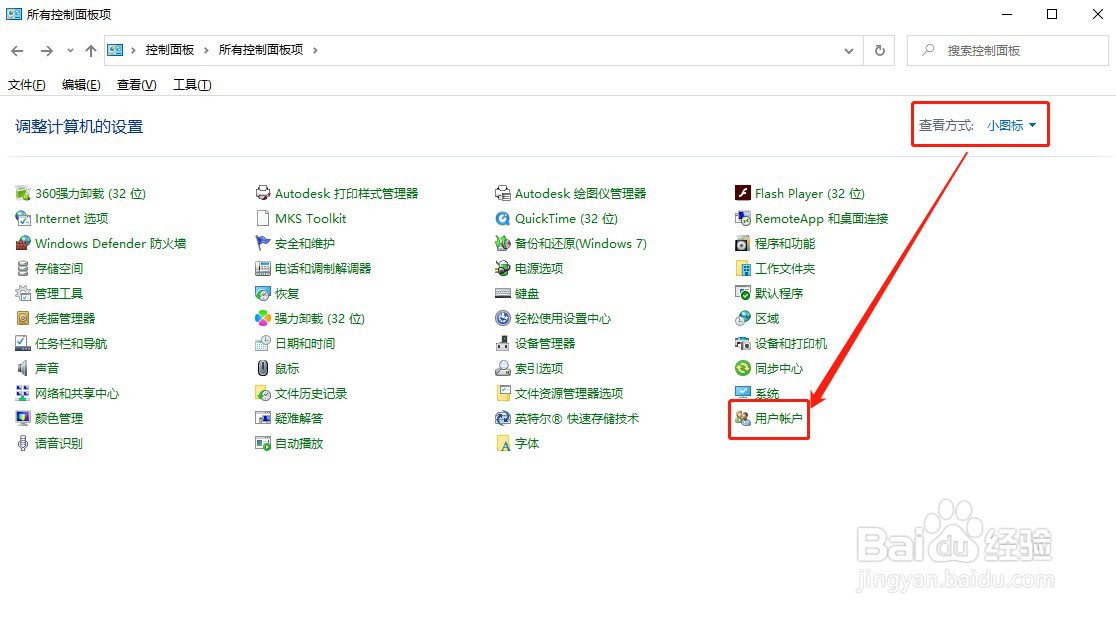Expand chevron after 控制面板 in breadcrumb
Screen dimensions: 1116x618
click(x=206, y=50)
